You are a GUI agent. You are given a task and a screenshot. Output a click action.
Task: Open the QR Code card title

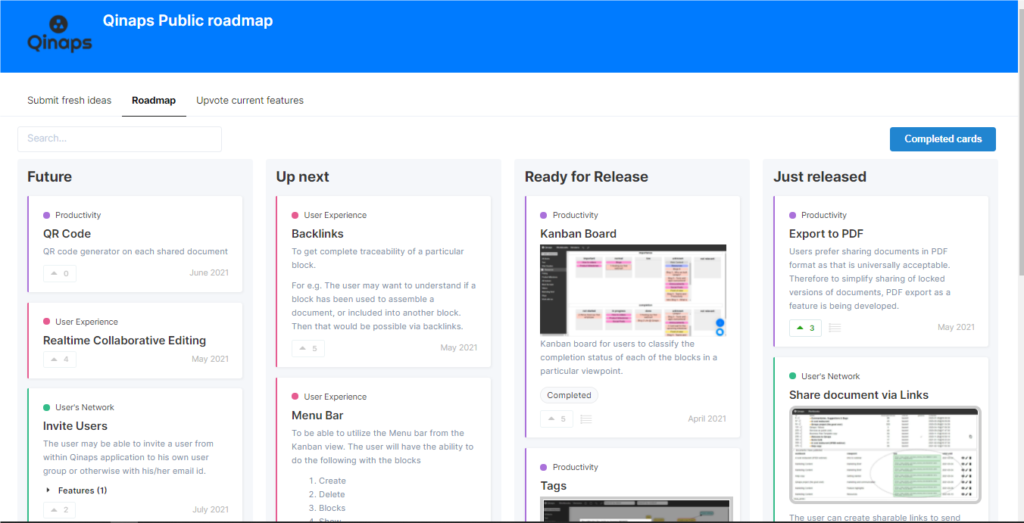(67, 234)
